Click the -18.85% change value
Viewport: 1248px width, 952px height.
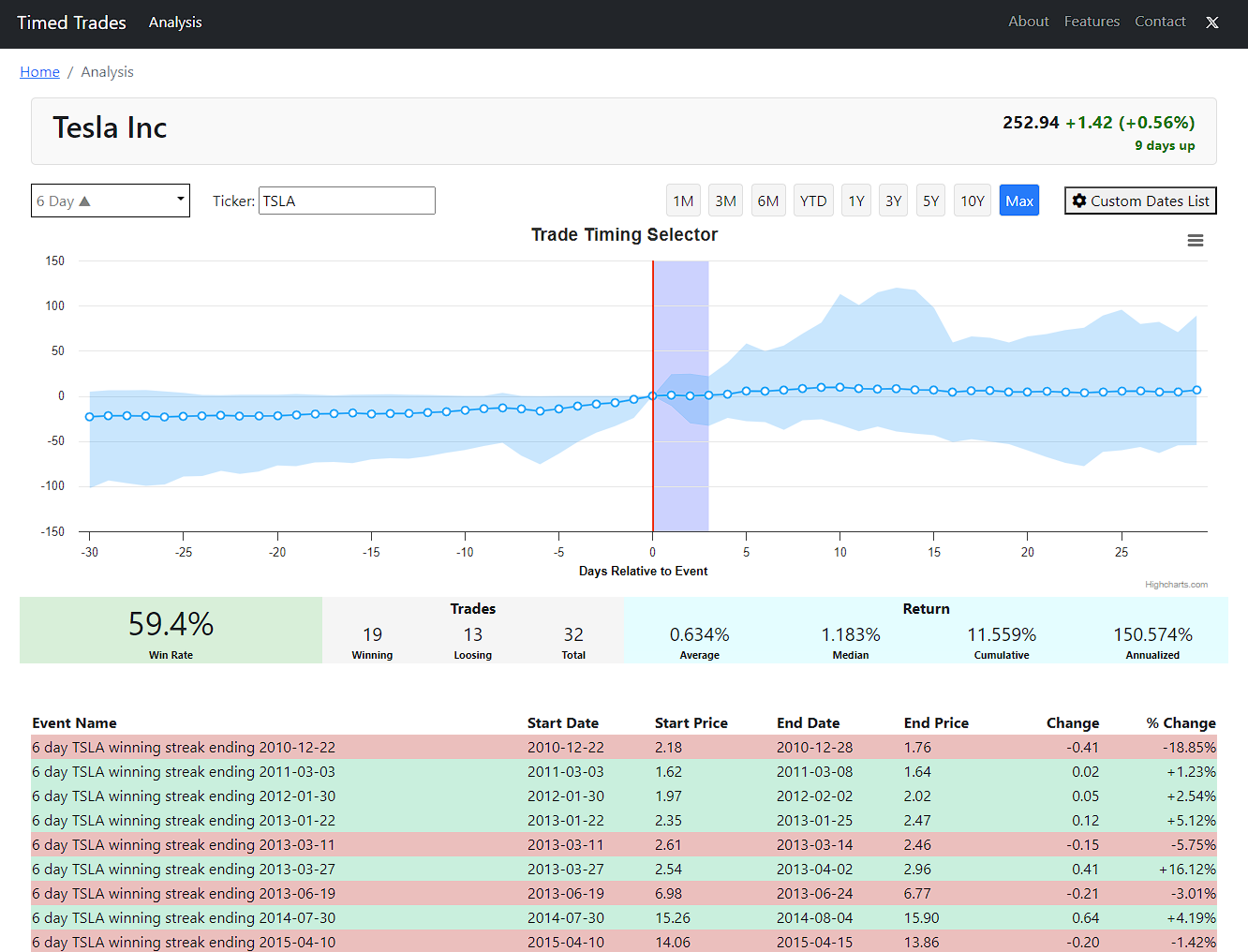click(x=1189, y=748)
